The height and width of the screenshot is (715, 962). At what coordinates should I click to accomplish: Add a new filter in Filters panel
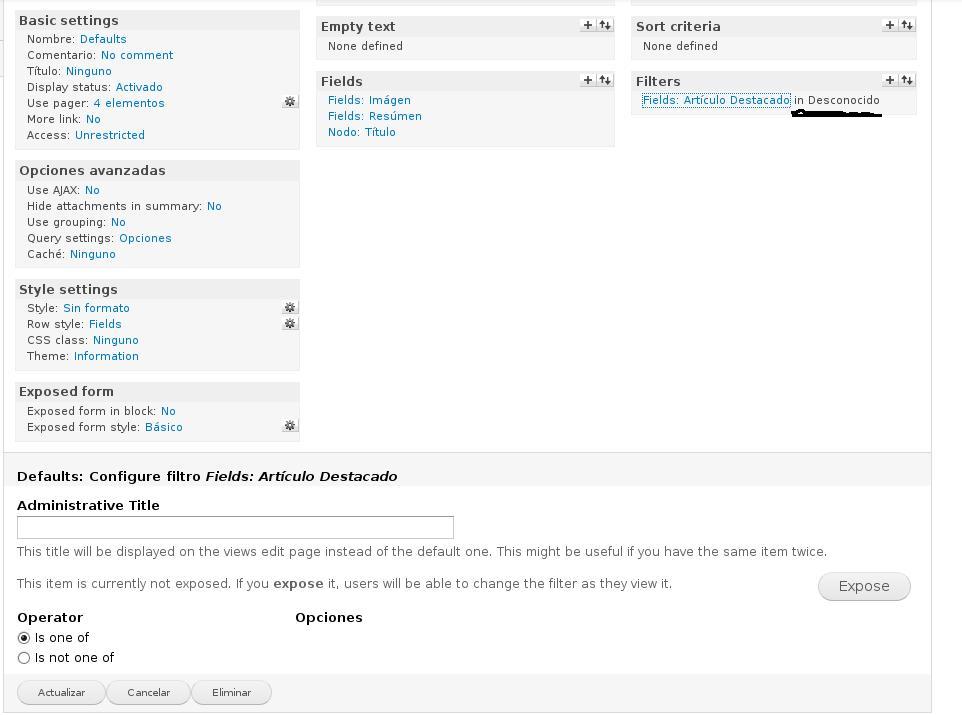coord(889,80)
